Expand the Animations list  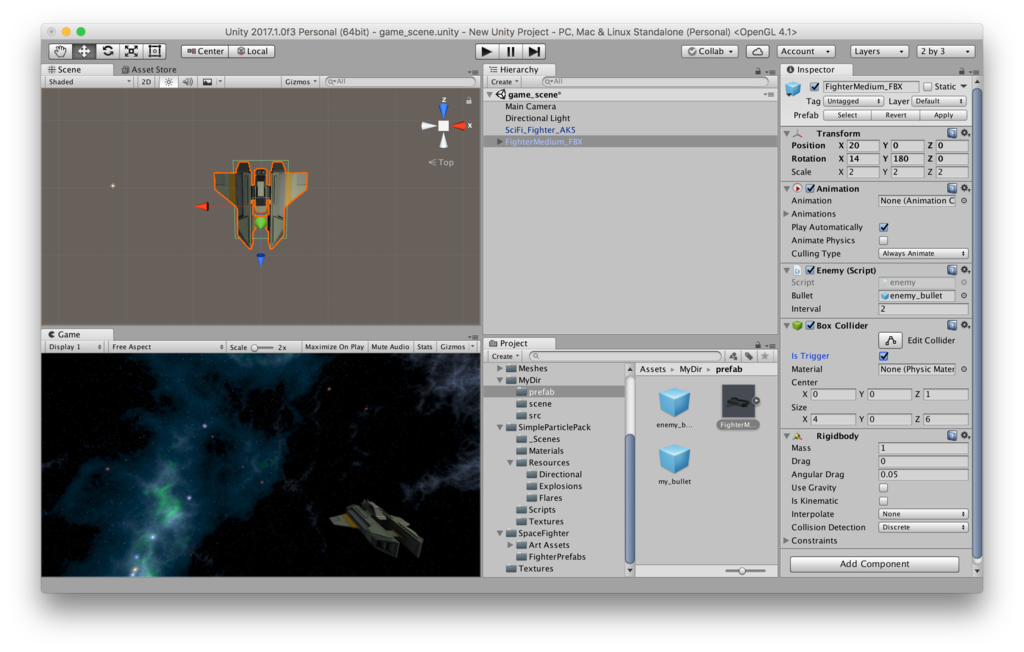(x=786, y=214)
